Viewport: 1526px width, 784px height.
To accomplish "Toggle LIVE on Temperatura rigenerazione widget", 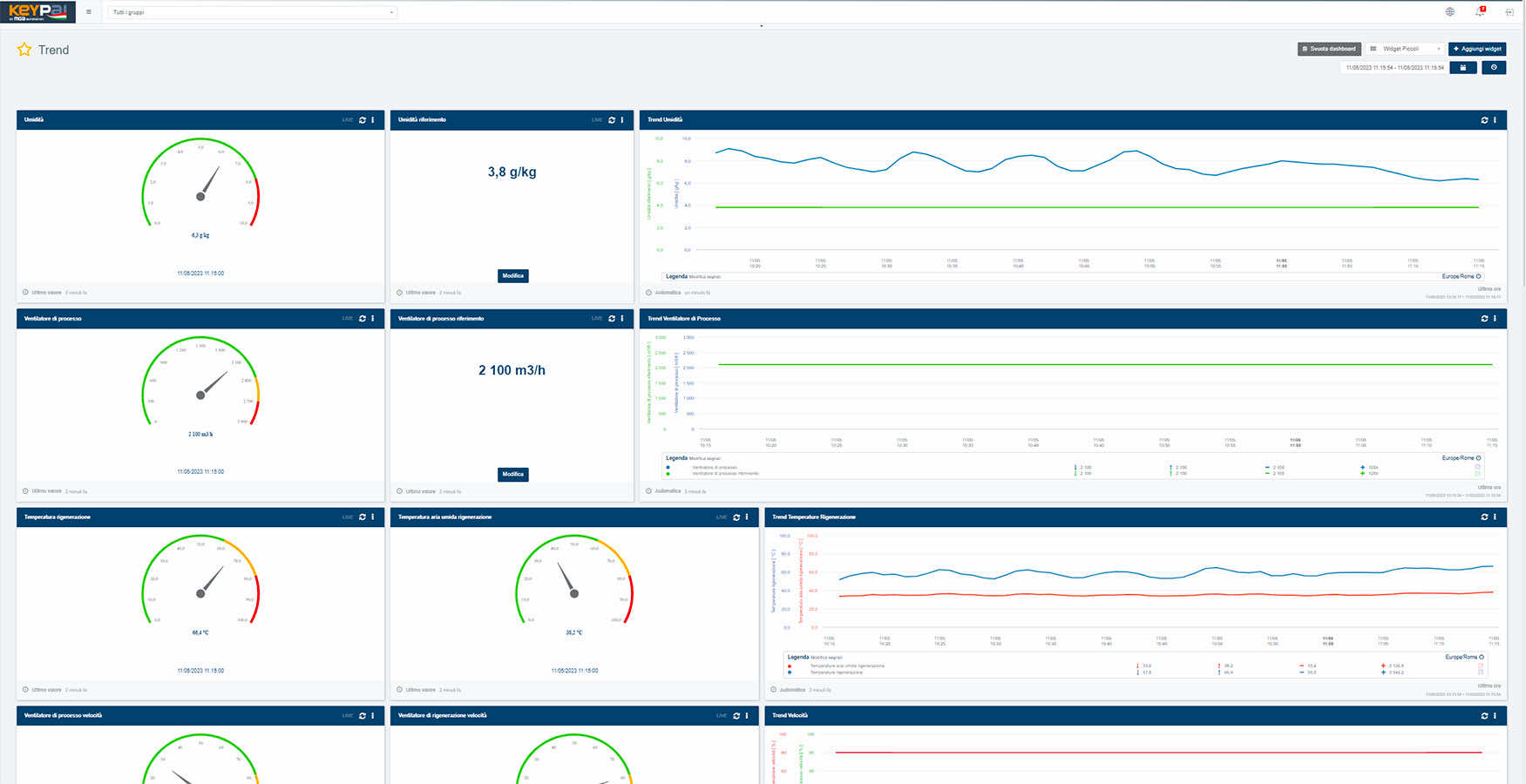I will [x=348, y=517].
